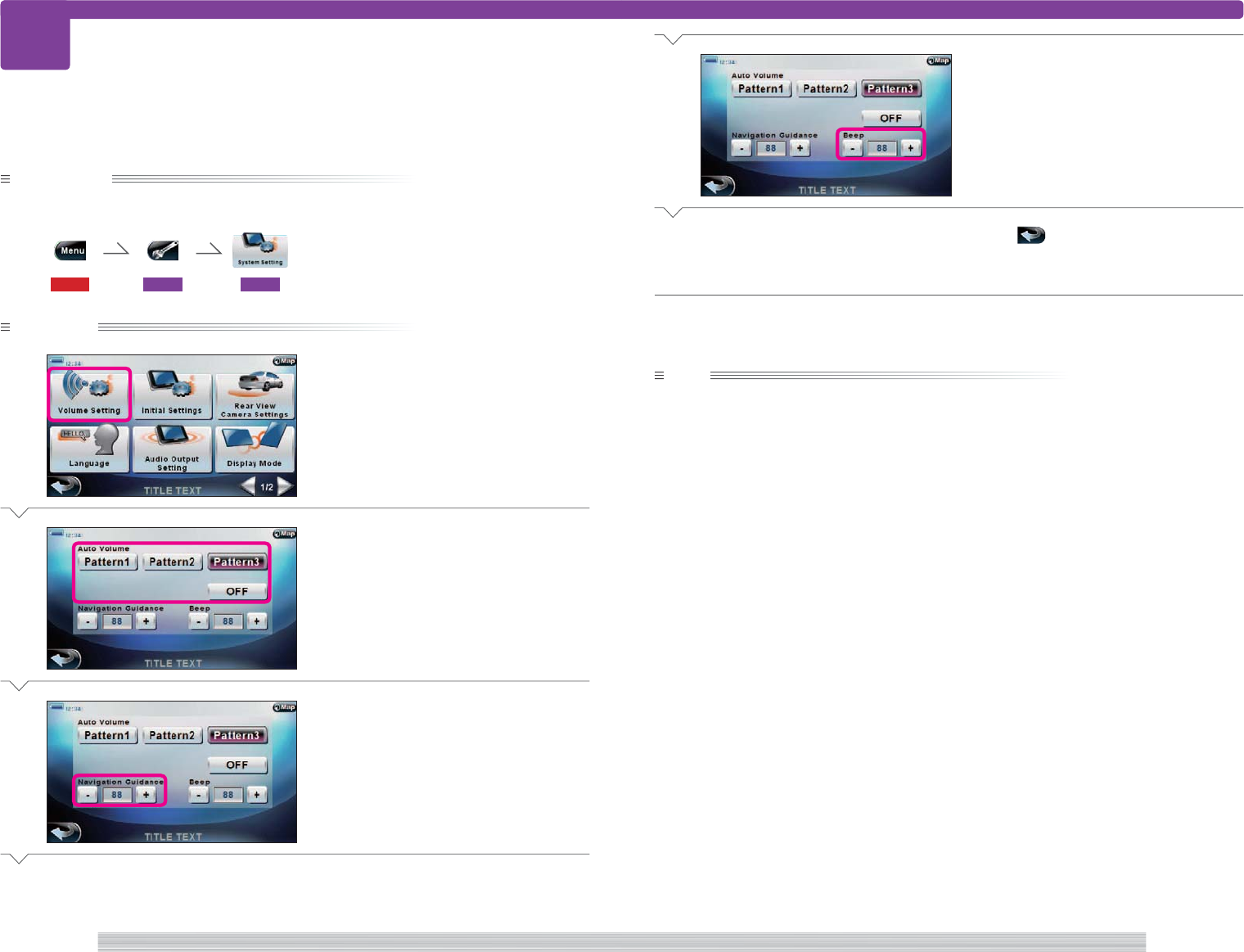Image resolution: width=1244 pixels, height=952 pixels.
Task: Go back from the settings grid screen
Action: (x=64, y=486)
